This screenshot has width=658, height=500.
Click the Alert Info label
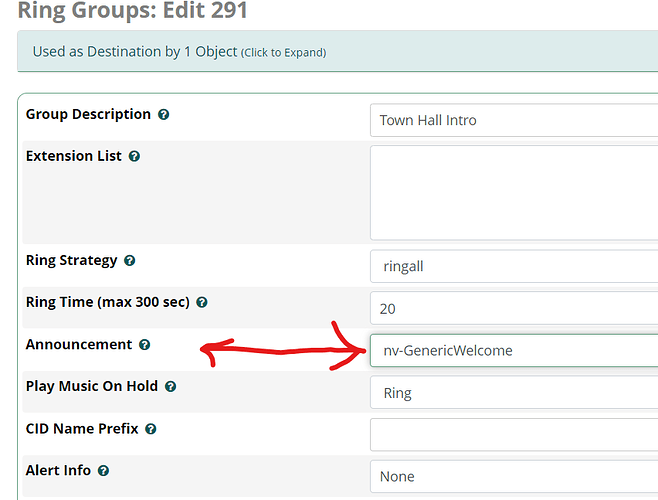pyautogui.click(x=58, y=471)
